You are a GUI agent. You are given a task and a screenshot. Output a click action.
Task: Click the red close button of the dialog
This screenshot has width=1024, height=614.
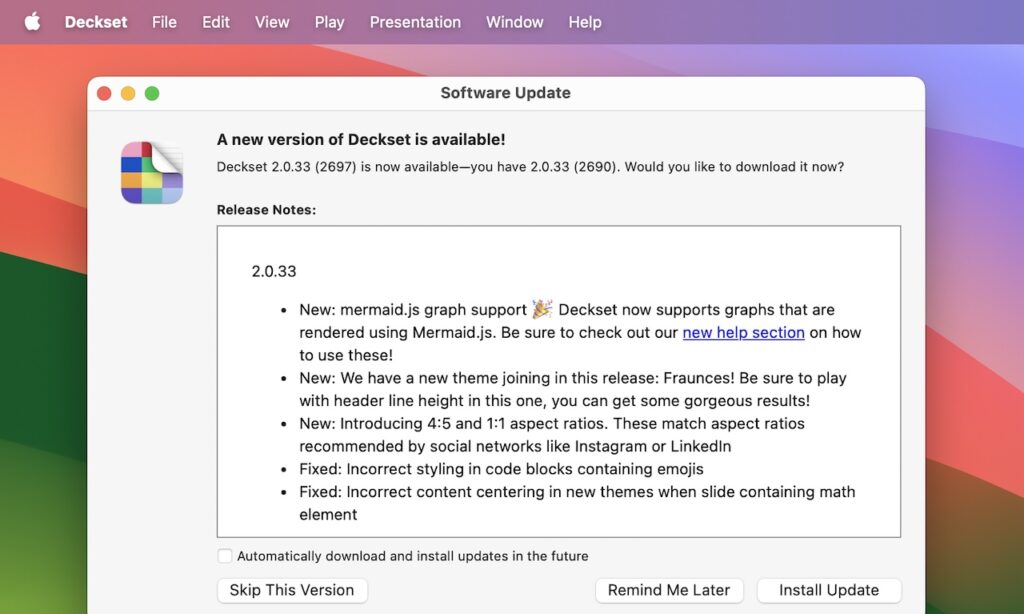pos(105,92)
